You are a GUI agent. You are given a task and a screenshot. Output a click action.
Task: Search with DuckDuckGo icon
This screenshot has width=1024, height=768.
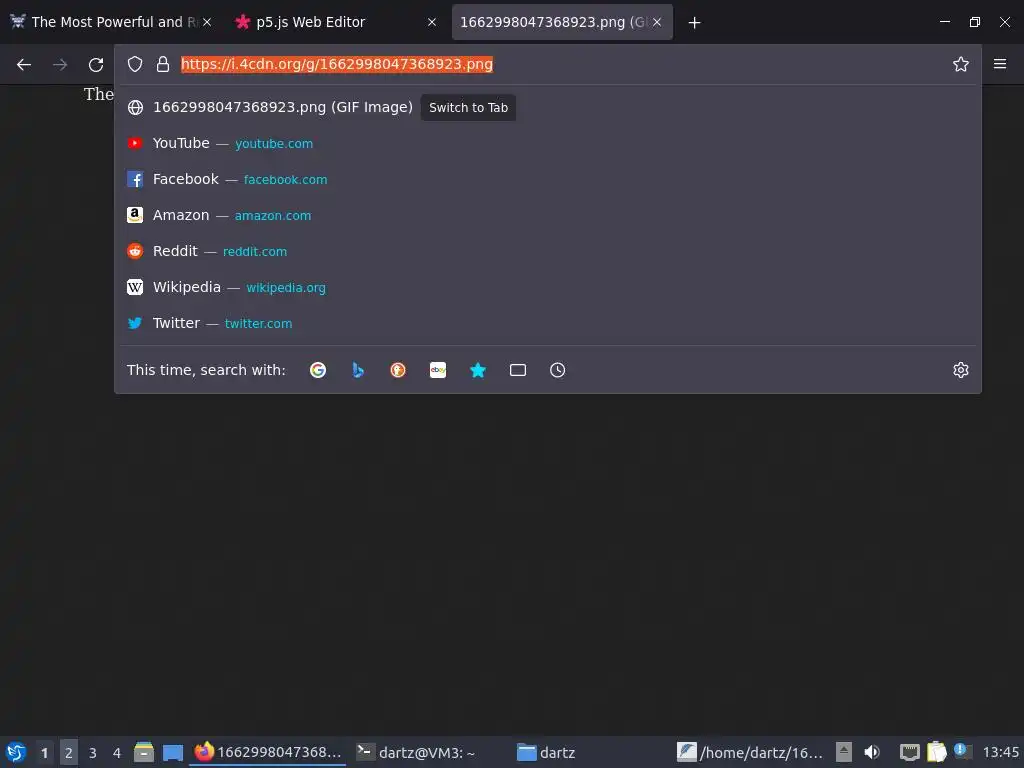pos(398,370)
